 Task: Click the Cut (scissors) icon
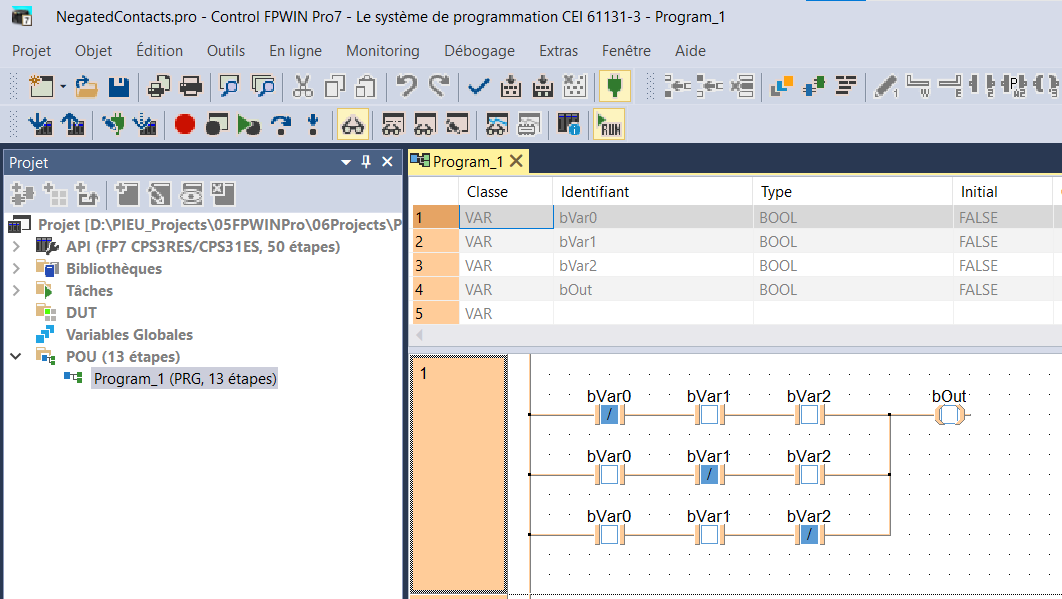(303, 87)
